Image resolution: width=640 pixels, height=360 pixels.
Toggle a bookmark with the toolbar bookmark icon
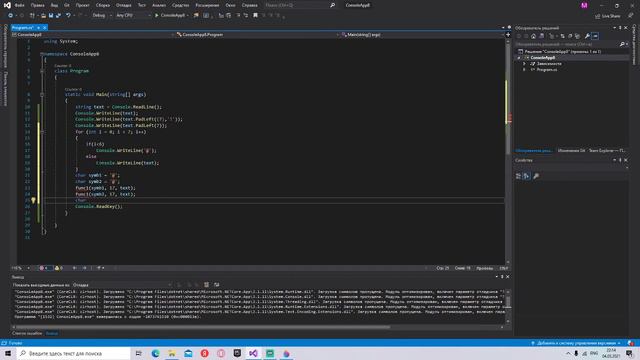coord(256,16)
